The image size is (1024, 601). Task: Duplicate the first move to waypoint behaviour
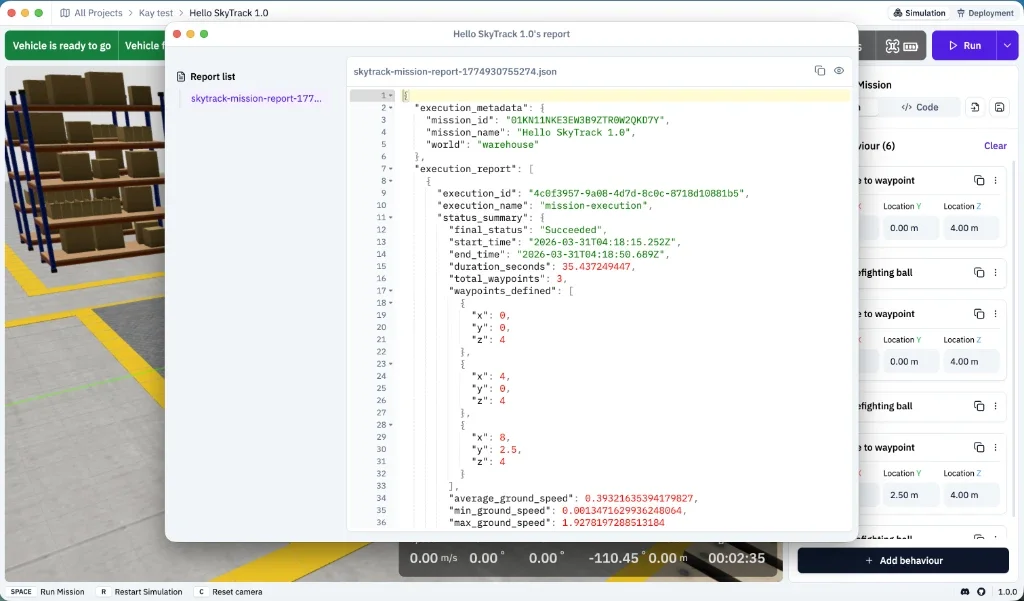coord(979,180)
